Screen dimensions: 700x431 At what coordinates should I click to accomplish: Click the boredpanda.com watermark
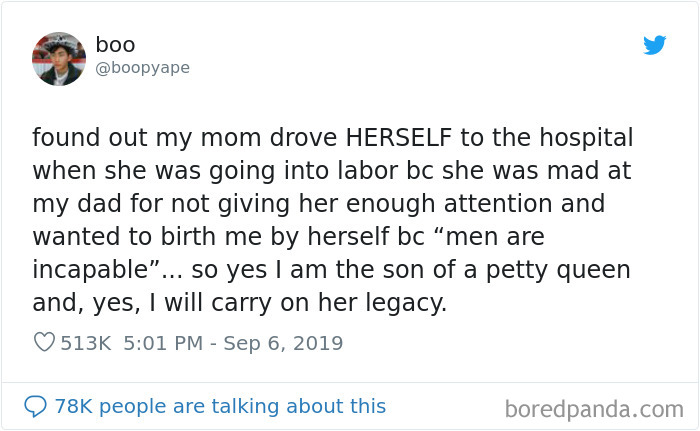(x=594, y=408)
